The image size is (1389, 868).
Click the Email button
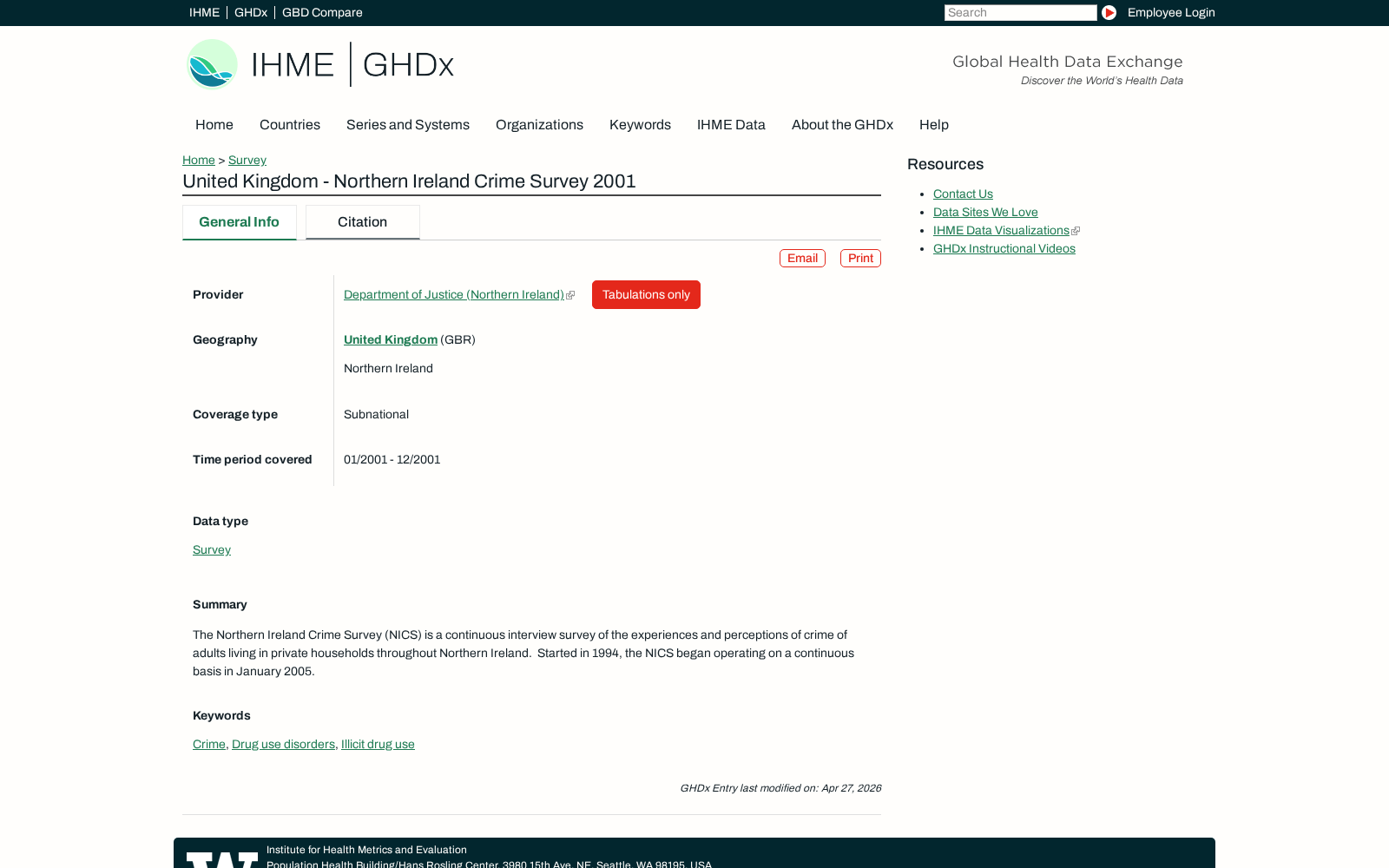802,258
